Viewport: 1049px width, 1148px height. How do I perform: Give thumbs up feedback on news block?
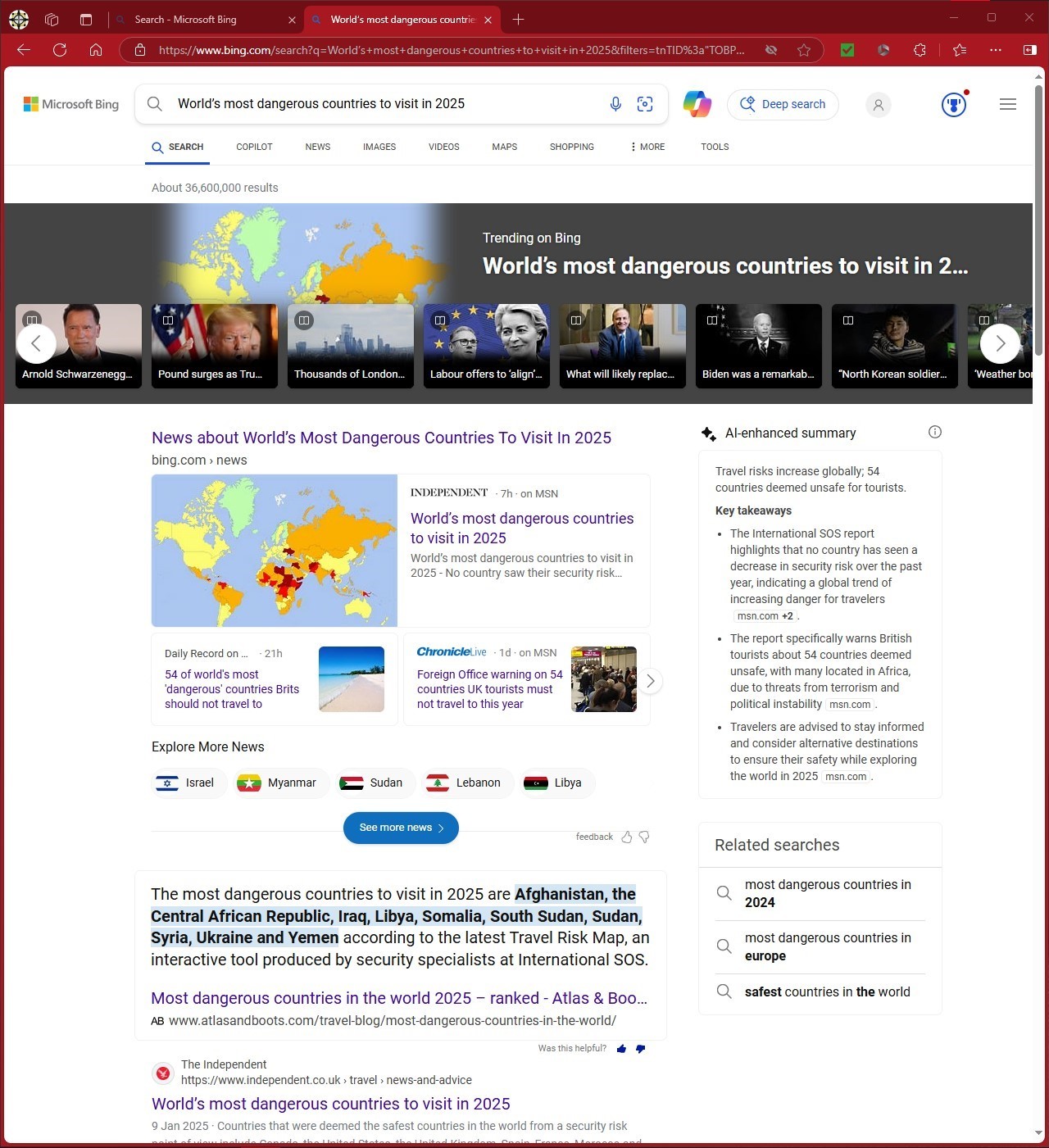627,837
